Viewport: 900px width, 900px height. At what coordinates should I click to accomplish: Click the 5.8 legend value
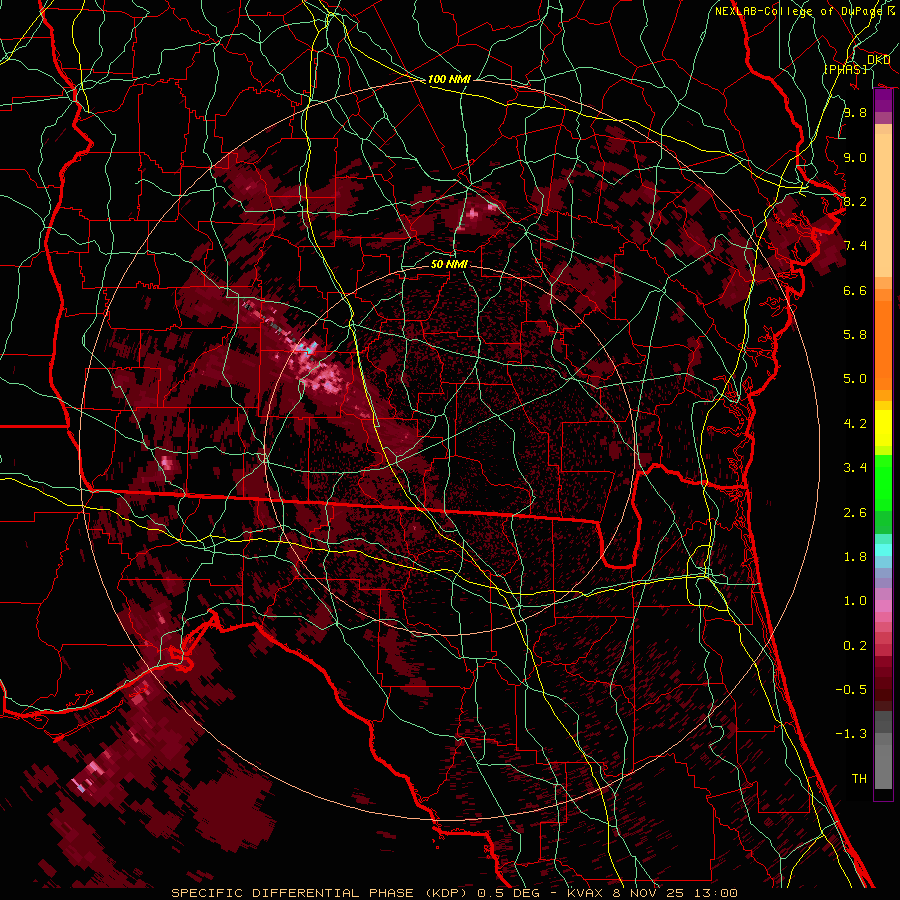[x=855, y=335]
